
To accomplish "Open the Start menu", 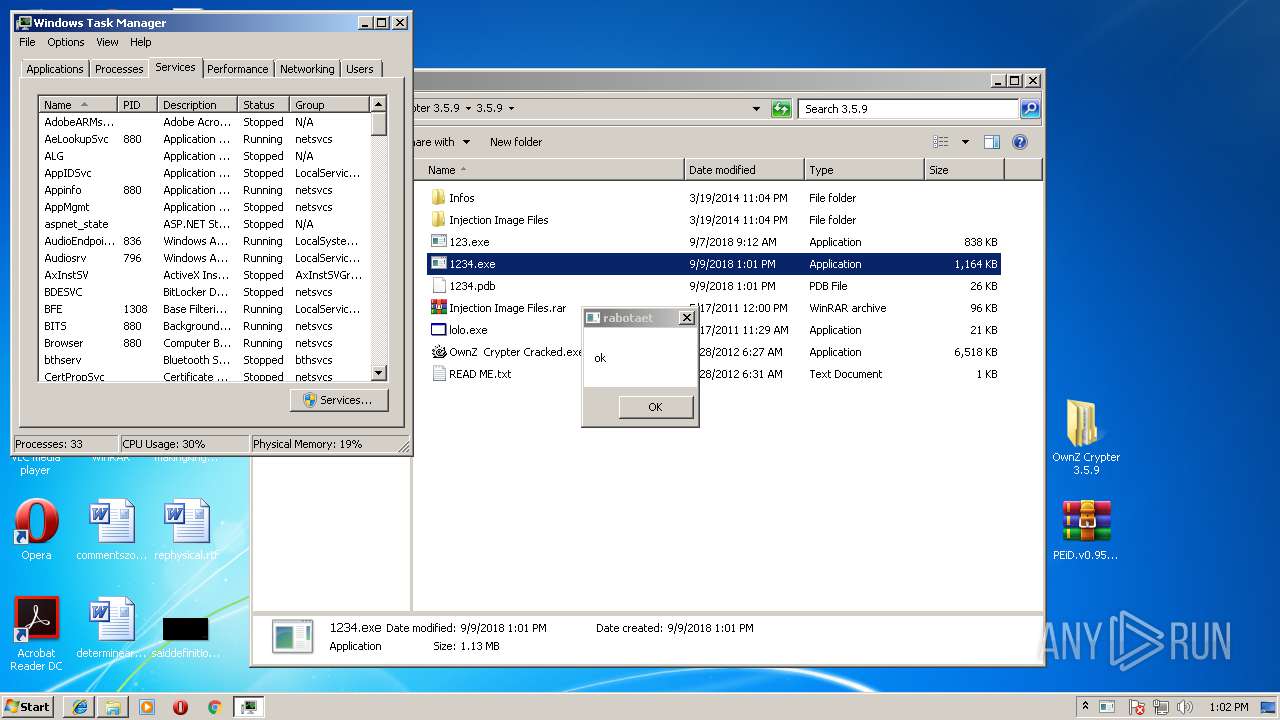I will click(28, 707).
